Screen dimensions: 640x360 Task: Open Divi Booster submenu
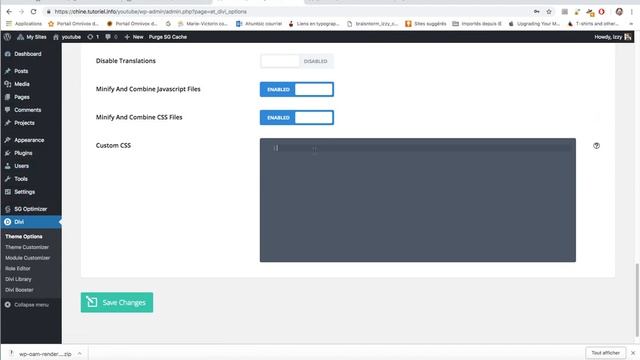(x=19, y=290)
